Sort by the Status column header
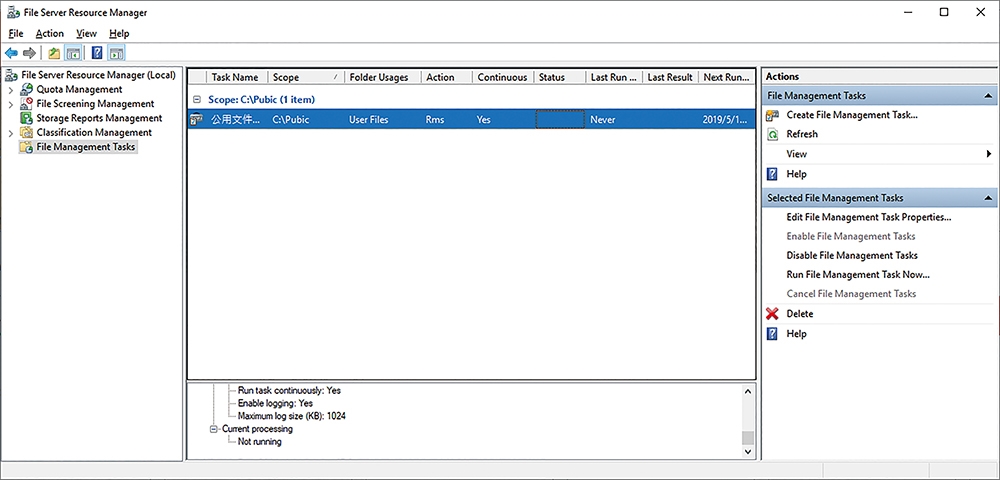The height and width of the screenshot is (480, 1000). point(560,77)
